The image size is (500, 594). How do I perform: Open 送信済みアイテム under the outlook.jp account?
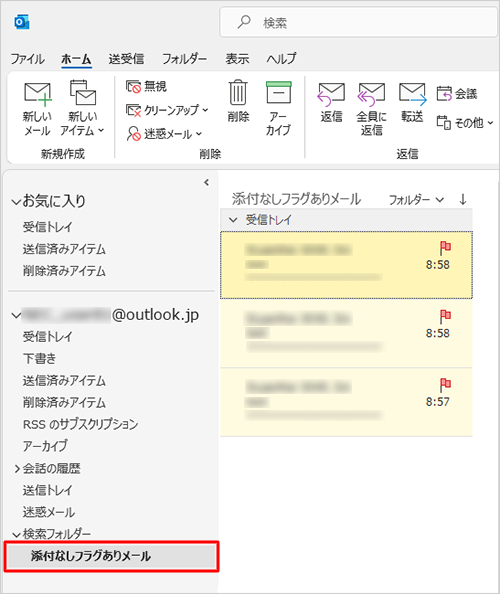[x=64, y=380]
